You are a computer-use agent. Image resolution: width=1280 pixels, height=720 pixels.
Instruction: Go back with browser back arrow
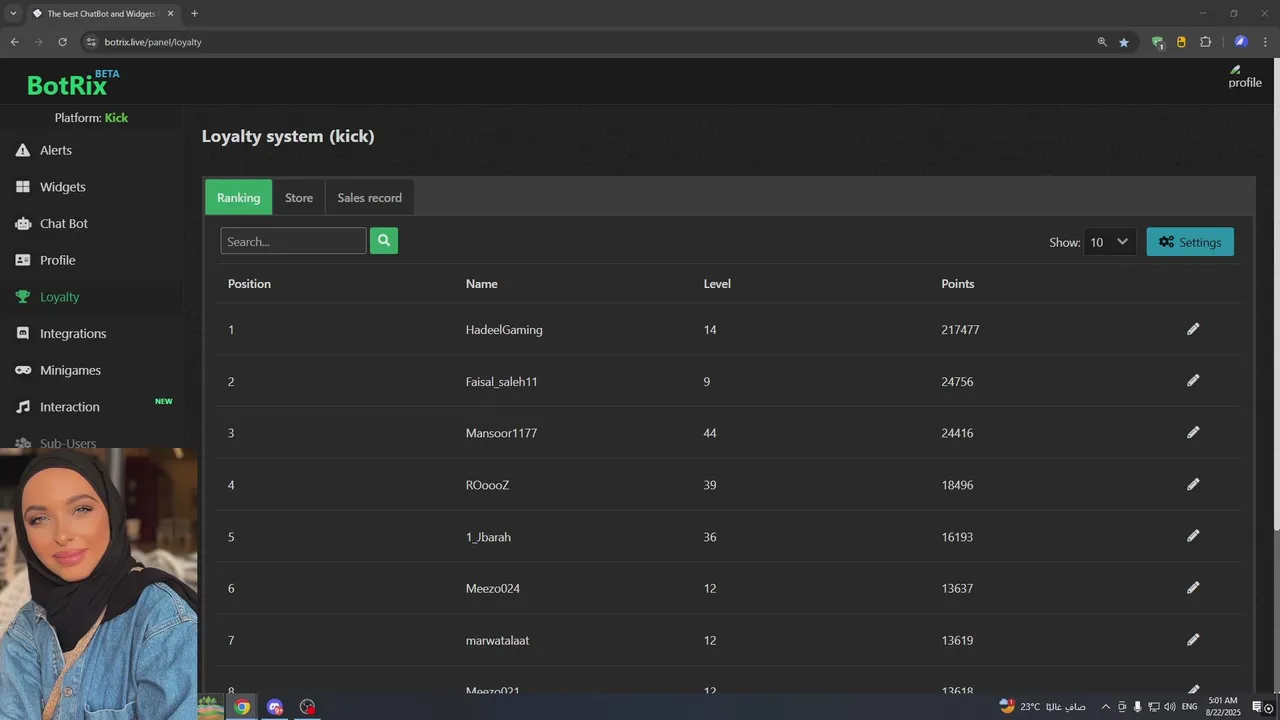[14, 42]
